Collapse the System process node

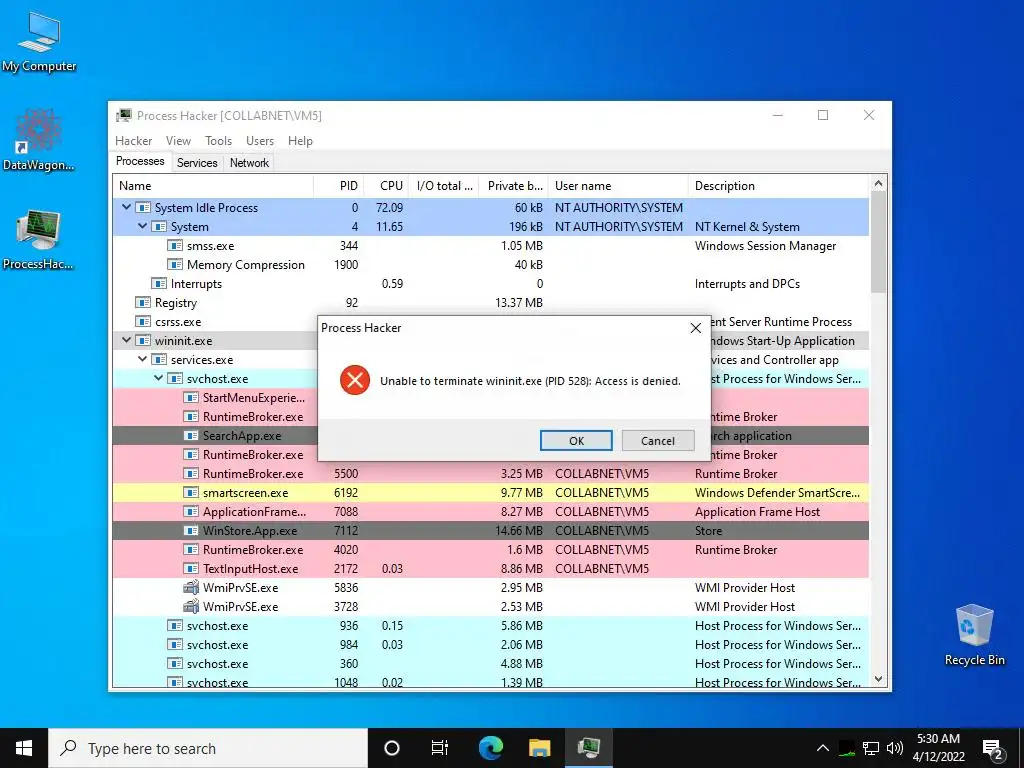(x=142, y=226)
